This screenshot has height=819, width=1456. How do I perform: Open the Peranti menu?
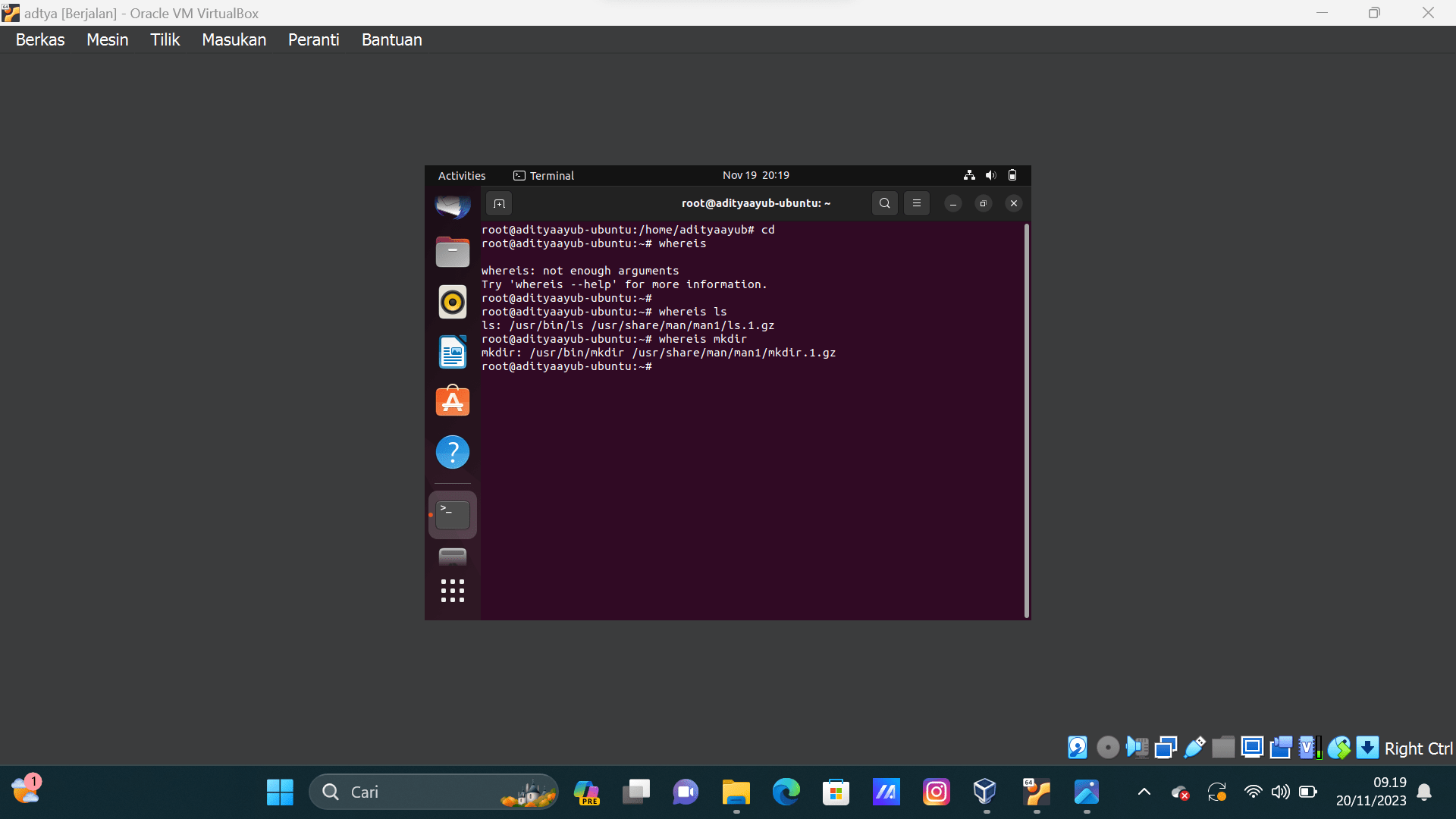coord(313,39)
